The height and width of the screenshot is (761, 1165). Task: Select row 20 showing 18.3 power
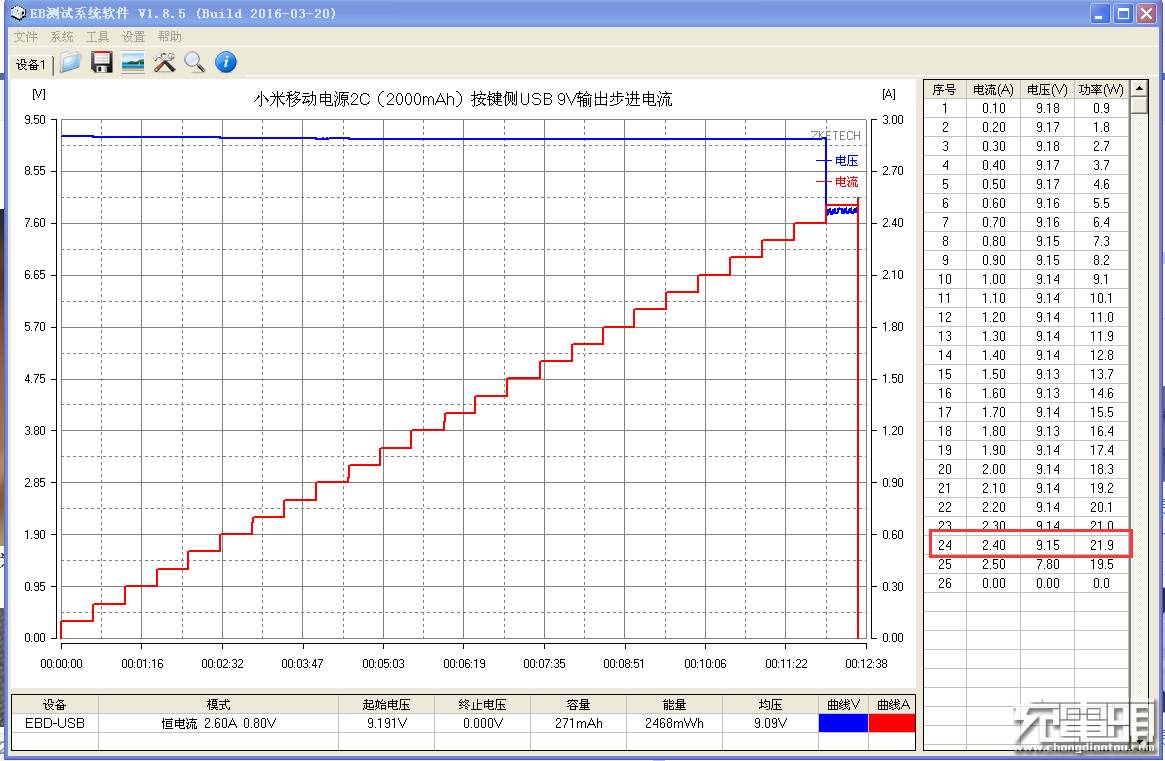click(x=1027, y=469)
